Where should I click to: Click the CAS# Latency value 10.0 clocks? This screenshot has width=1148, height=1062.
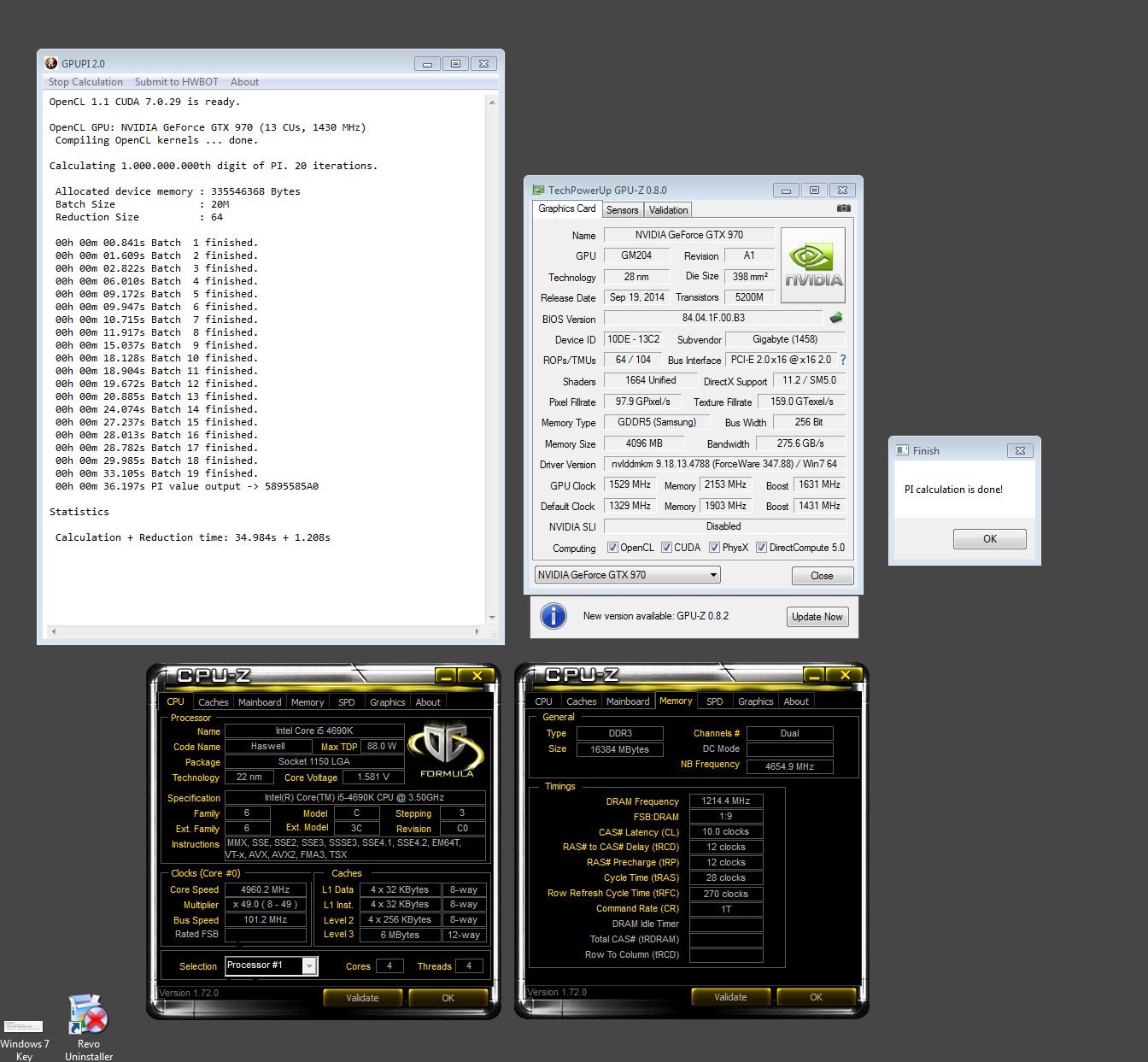pos(726,831)
